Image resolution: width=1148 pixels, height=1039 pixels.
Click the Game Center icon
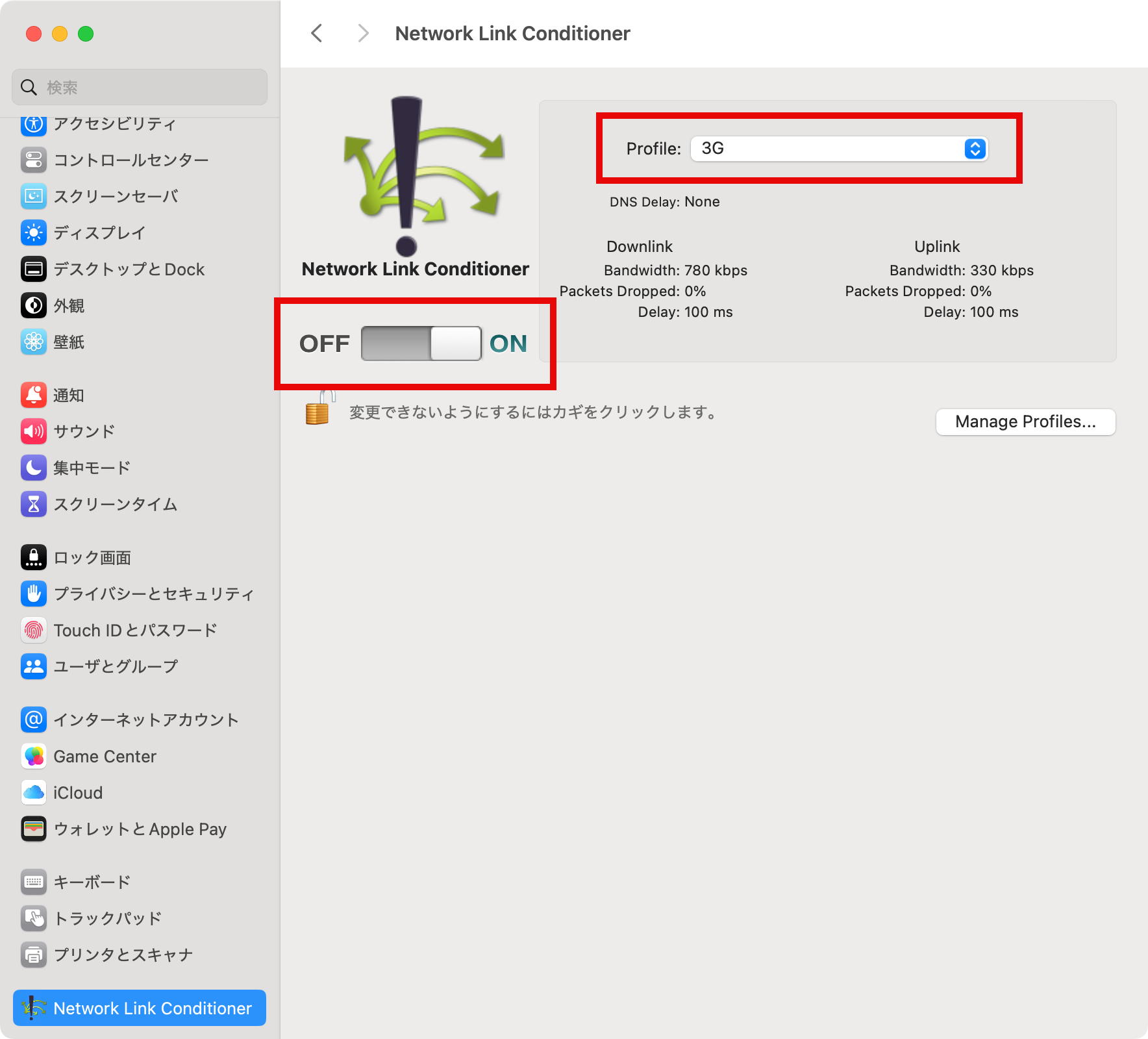34,756
